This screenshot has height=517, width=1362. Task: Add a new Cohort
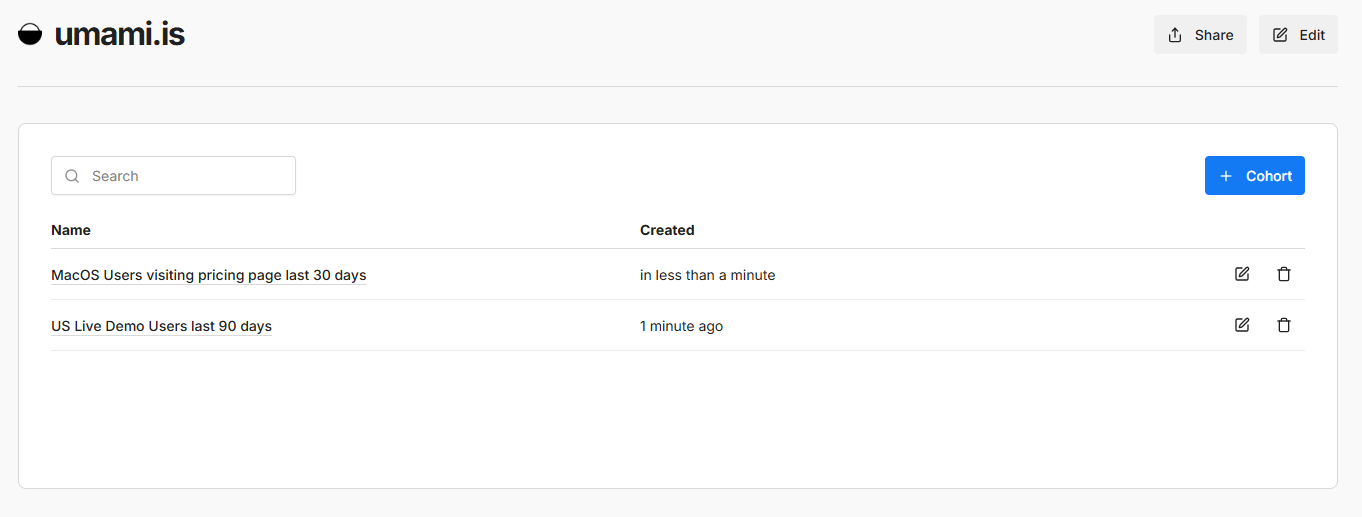click(x=1255, y=176)
